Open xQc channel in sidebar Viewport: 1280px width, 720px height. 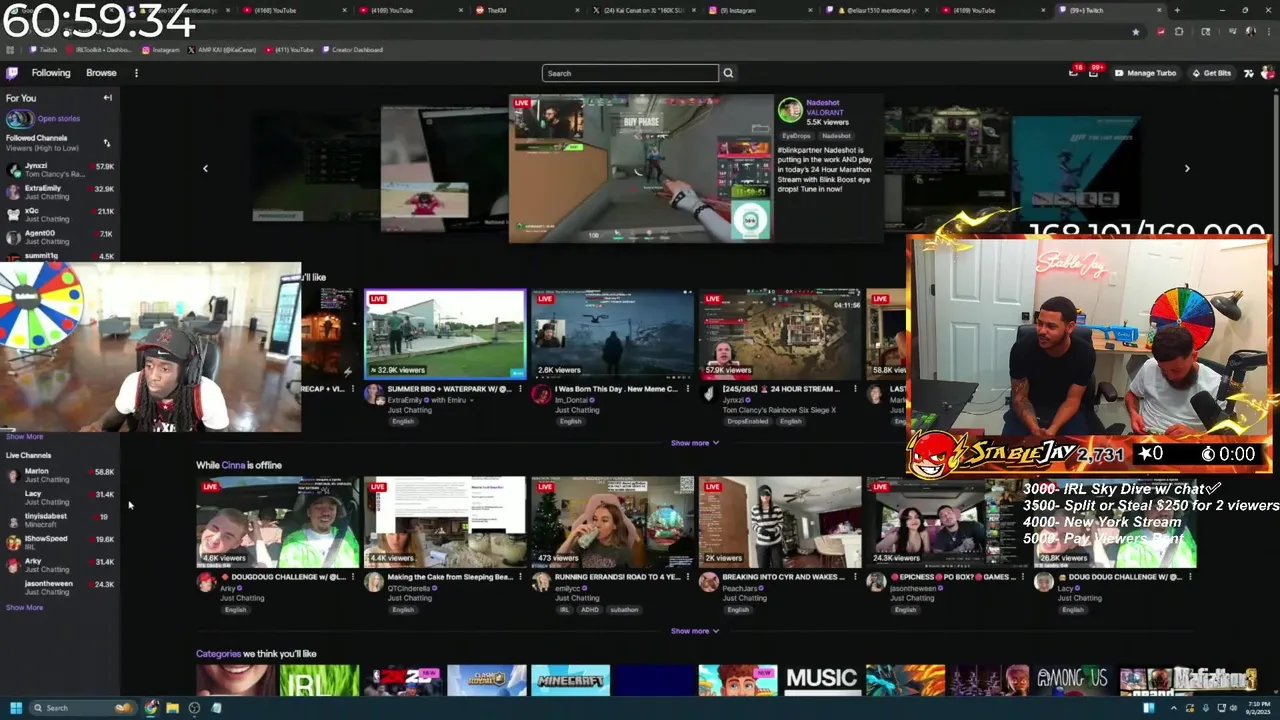tap(60, 215)
